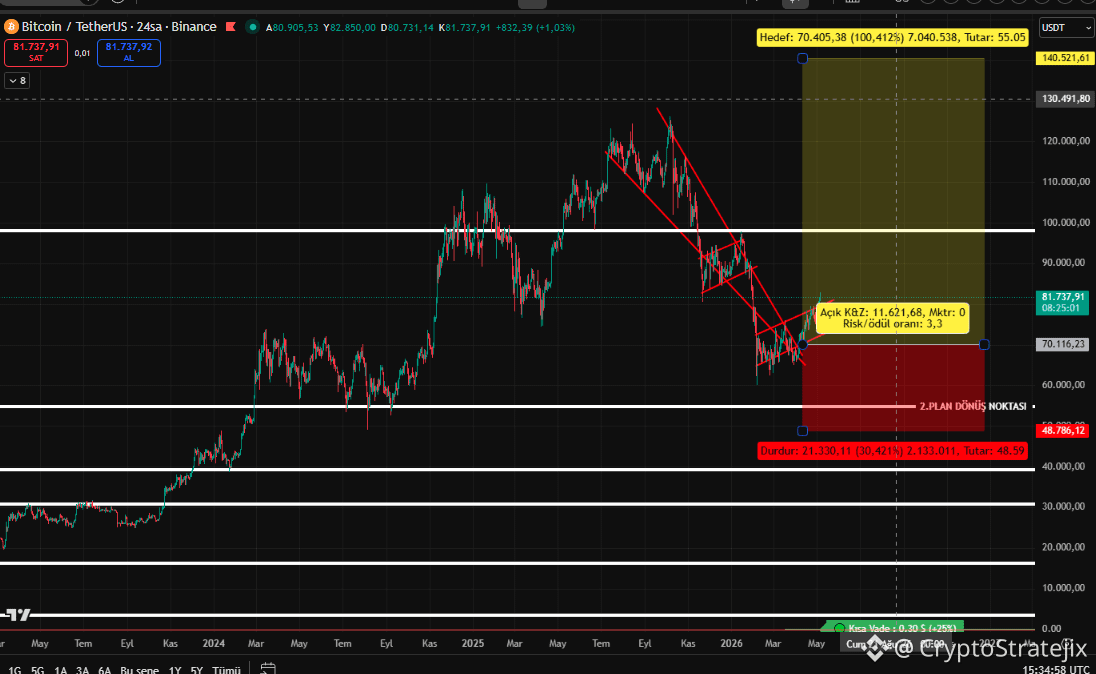The width and height of the screenshot is (1096, 674).
Task: Select the 6A time range
Action: click(104, 670)
